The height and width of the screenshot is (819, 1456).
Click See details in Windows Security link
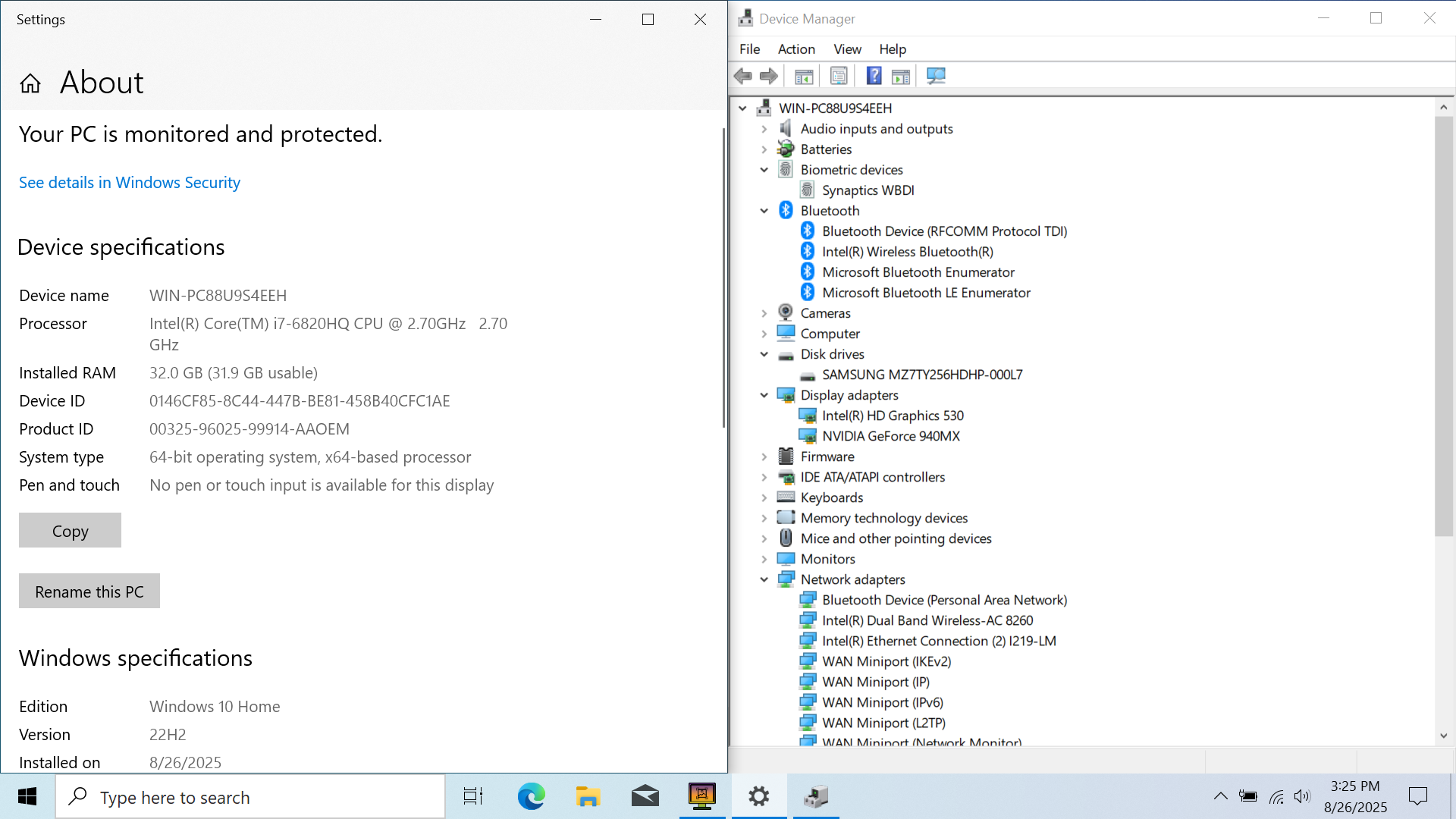click(130, 183)
